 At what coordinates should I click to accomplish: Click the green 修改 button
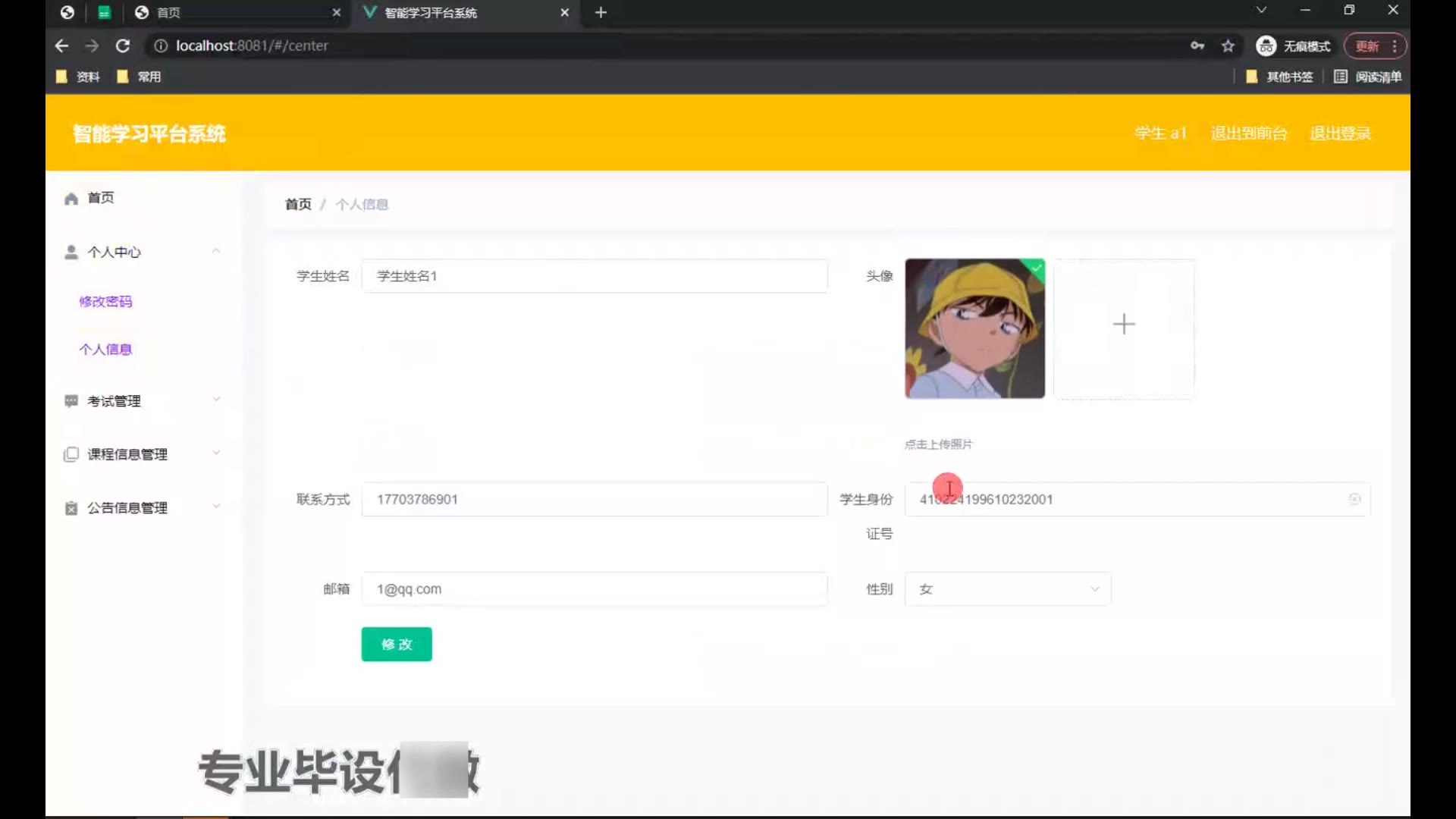point(397,645)
